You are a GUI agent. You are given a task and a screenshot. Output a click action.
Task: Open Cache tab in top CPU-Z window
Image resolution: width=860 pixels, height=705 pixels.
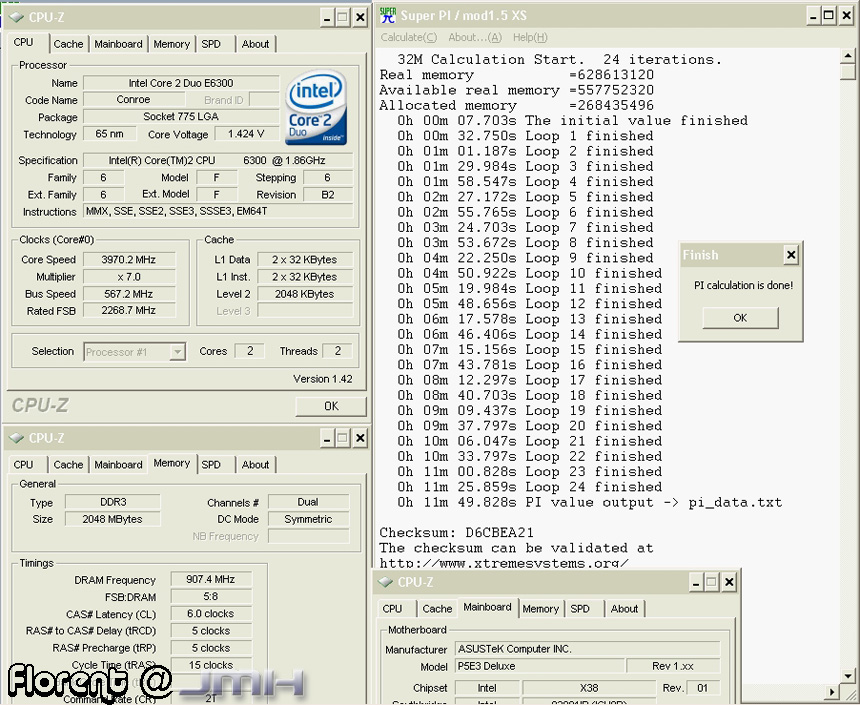coord(69,44)
